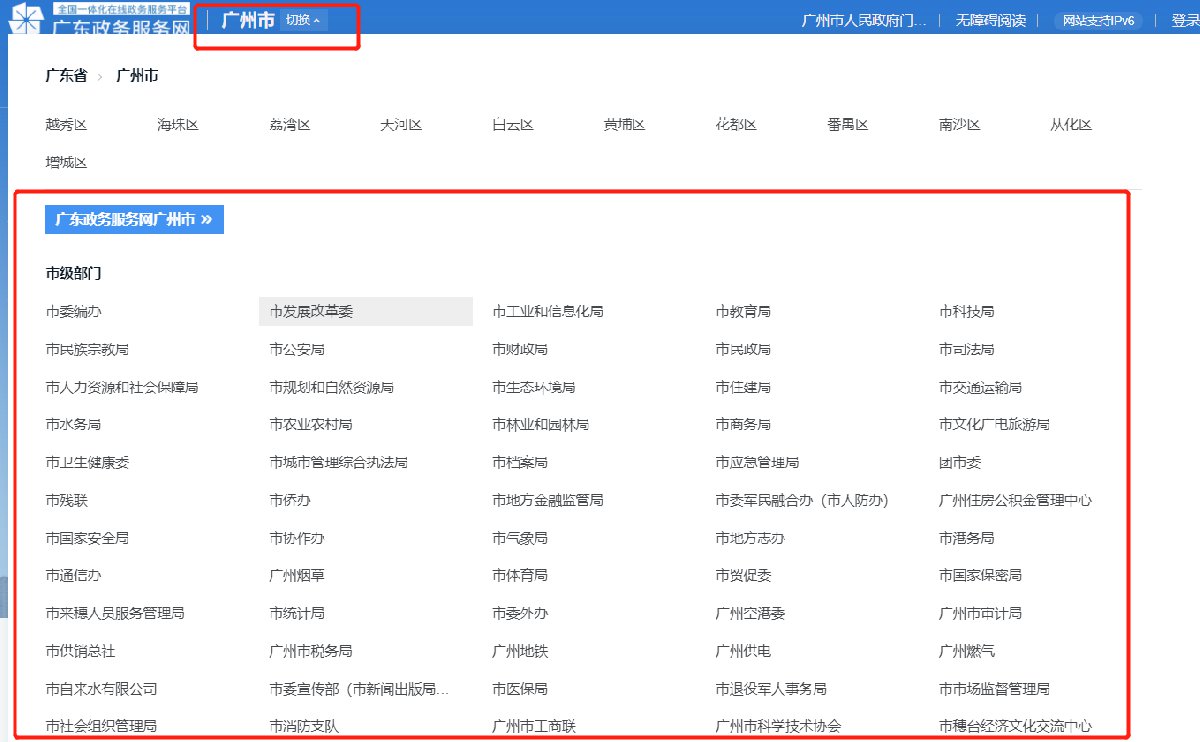The width and height of the screenshot is (1200, 742).
Task: Go to 广州市税务局
Action: tap(311, 651)
